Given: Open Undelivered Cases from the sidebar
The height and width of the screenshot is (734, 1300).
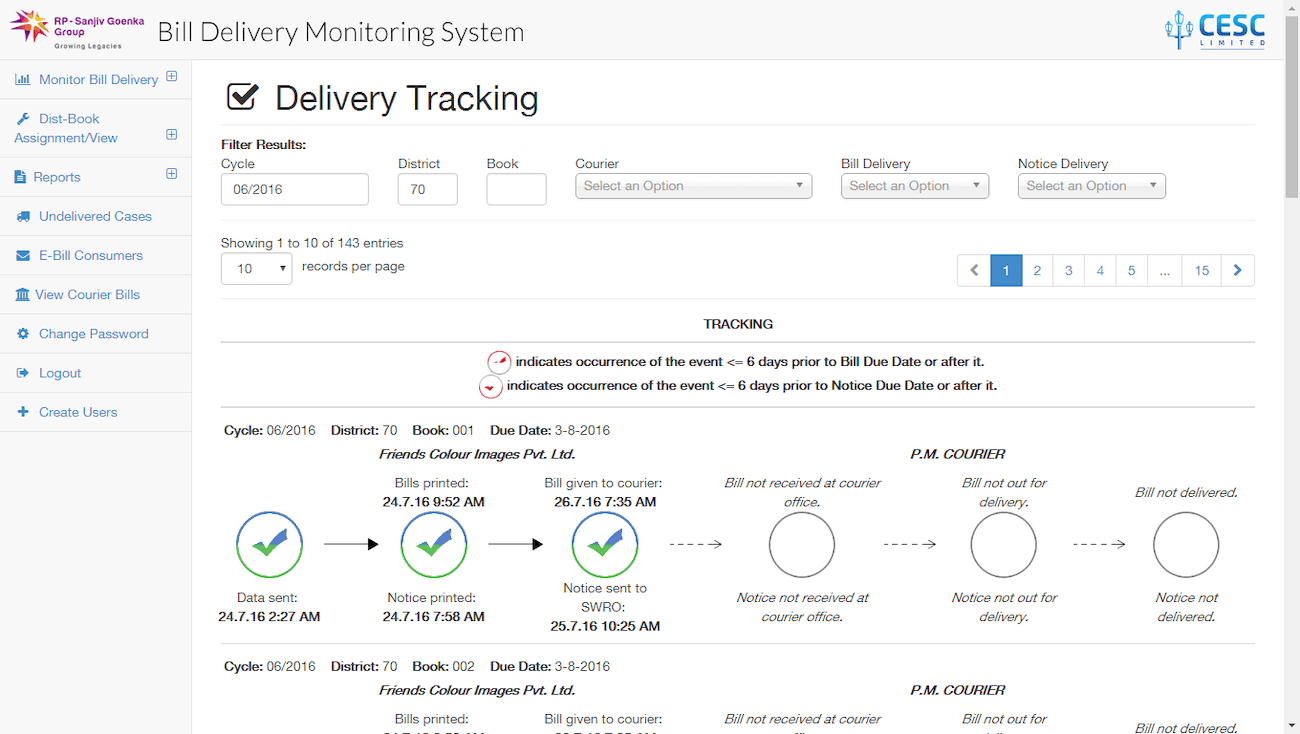Looking at the screenshot, I should 95,216.
